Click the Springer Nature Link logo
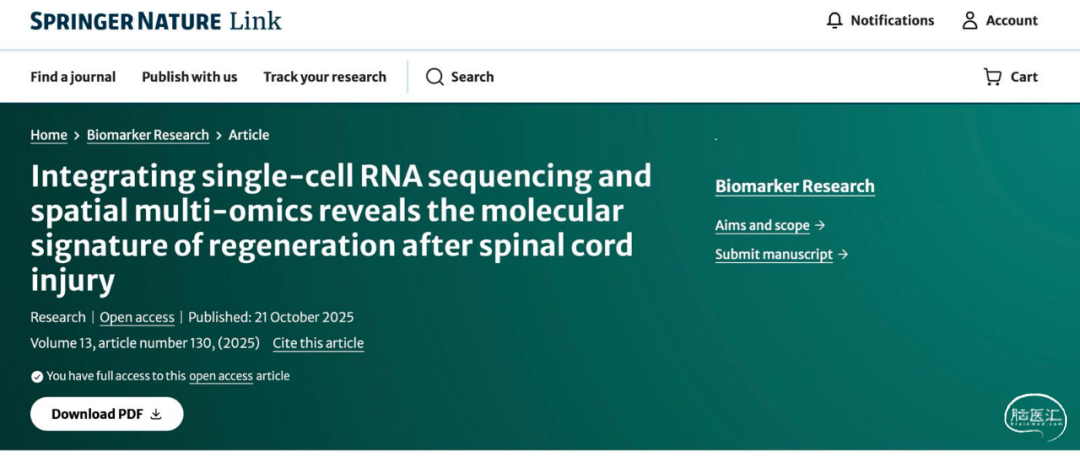Image resolution: width=1080 pixels, height=462 pixels. pyautogui.click(x=156, y=21)
